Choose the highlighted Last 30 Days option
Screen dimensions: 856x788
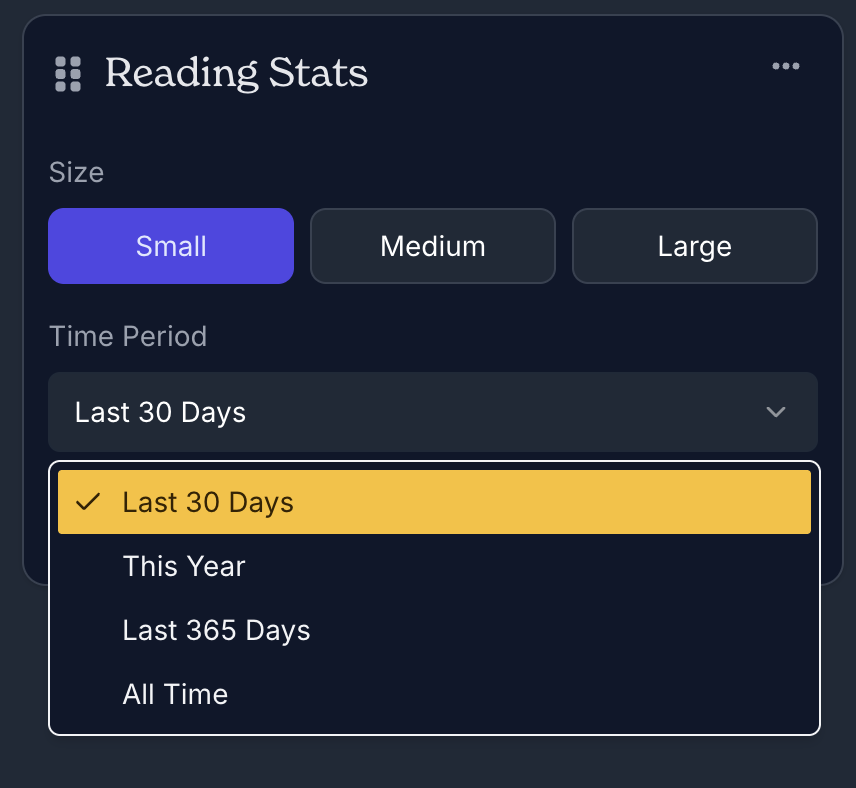pyautogui.click(x=434, y=502)
